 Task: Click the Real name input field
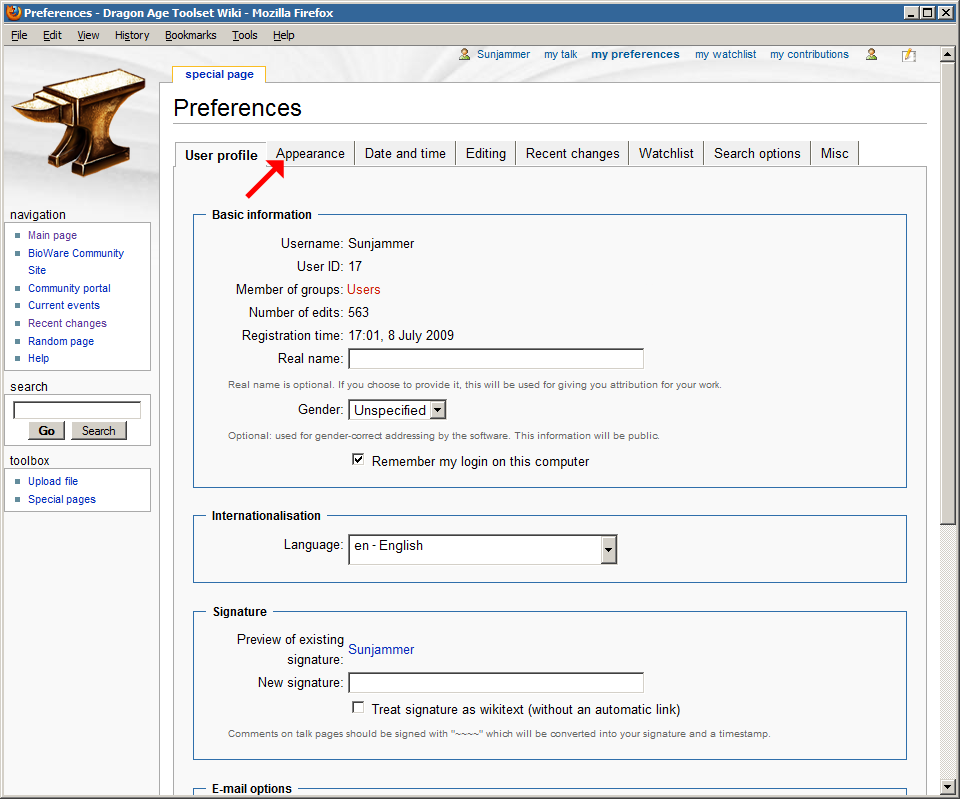pos(495,359)
